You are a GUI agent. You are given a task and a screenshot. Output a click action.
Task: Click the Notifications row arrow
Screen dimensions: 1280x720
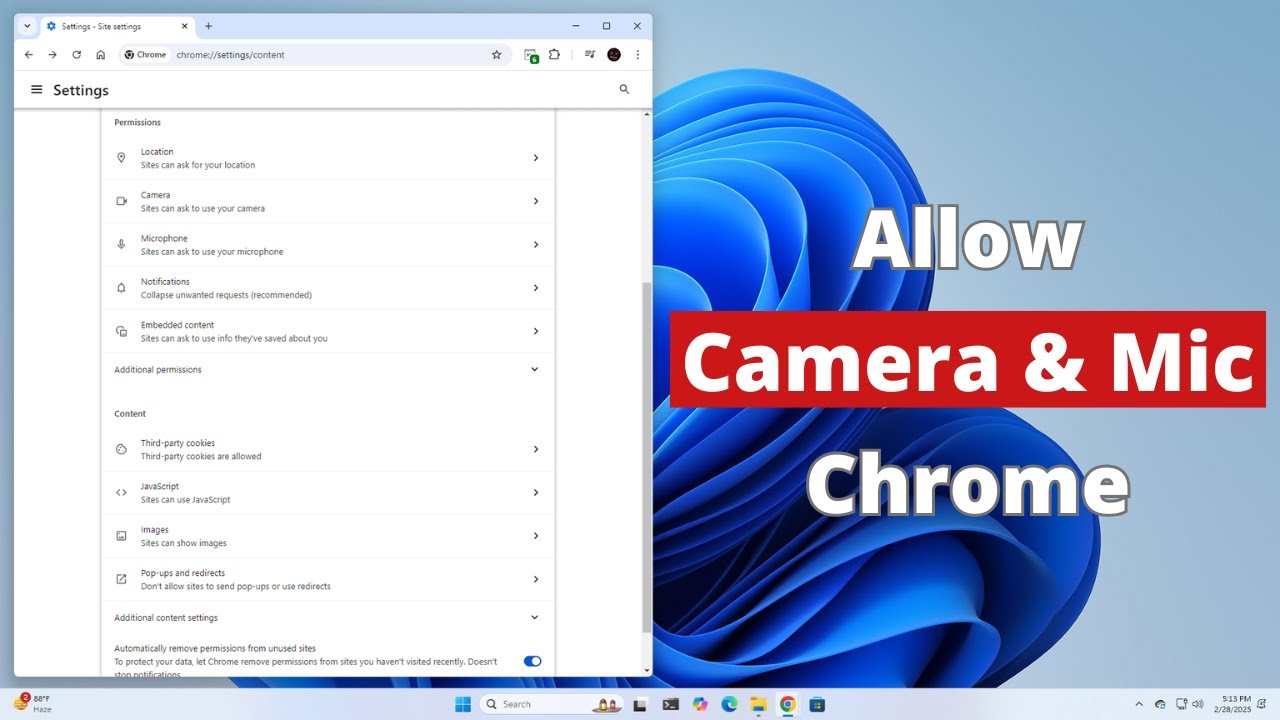coord(535,288)
